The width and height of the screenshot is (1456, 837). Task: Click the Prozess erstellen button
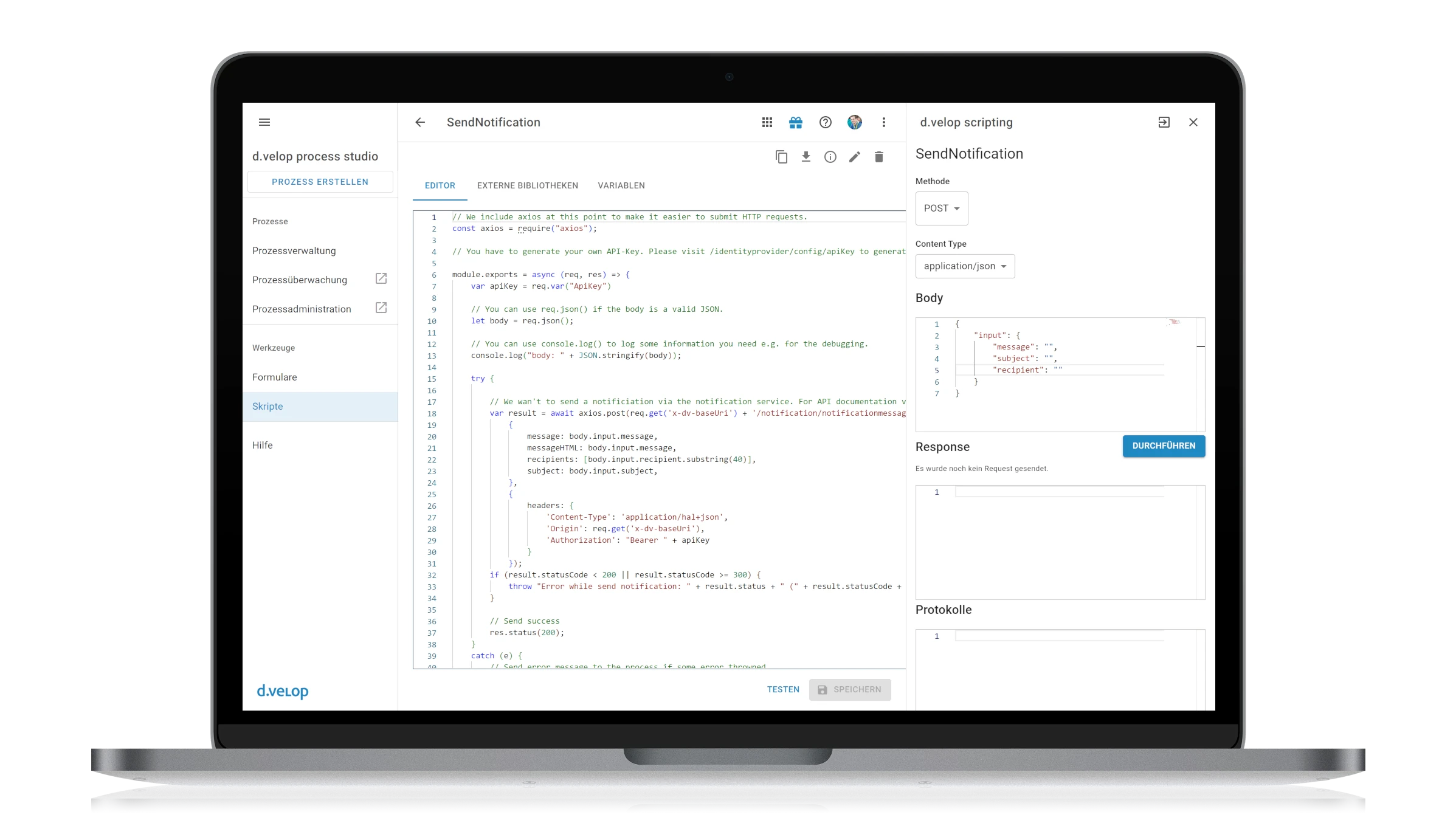coord(320,182)
